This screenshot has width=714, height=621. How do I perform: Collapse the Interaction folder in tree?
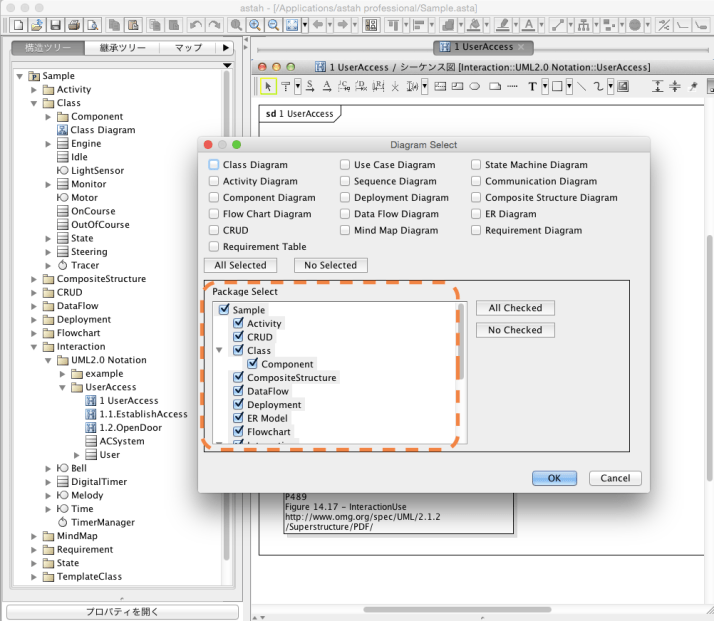click(x=33, y=347)
